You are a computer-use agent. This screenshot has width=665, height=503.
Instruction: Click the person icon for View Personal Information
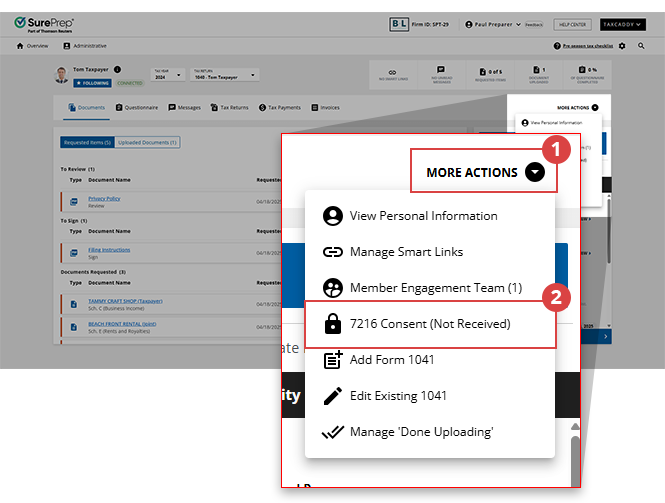click(333, 216)
